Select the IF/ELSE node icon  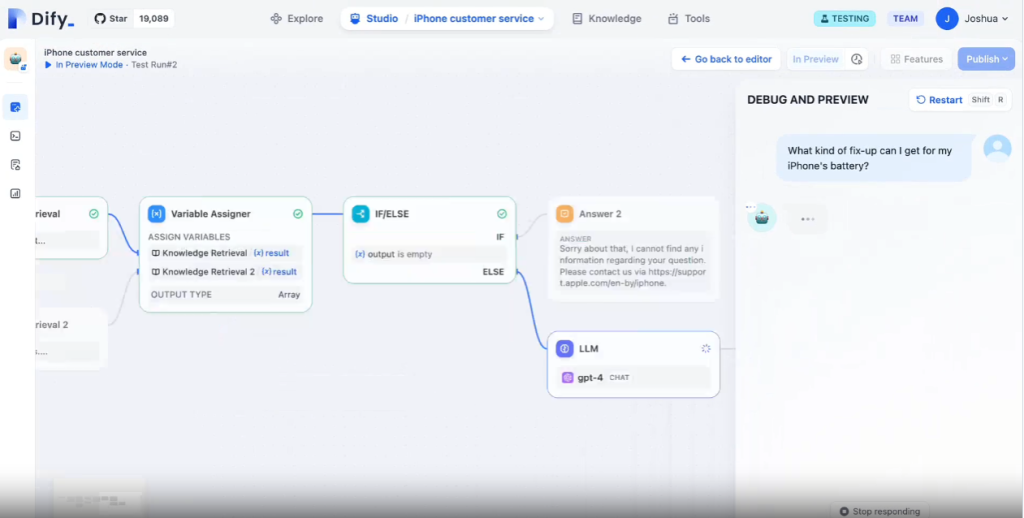pyautogui.click(x=360, y=214)
